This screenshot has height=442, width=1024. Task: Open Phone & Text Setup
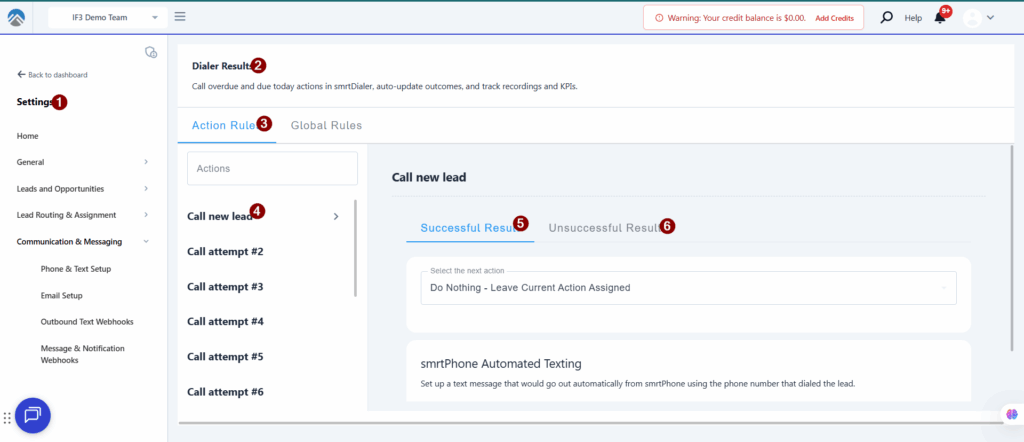coord(75,269)
